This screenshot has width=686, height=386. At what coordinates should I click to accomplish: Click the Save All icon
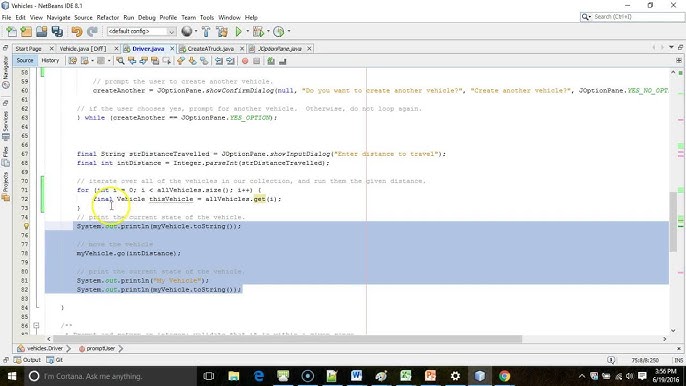57,32
